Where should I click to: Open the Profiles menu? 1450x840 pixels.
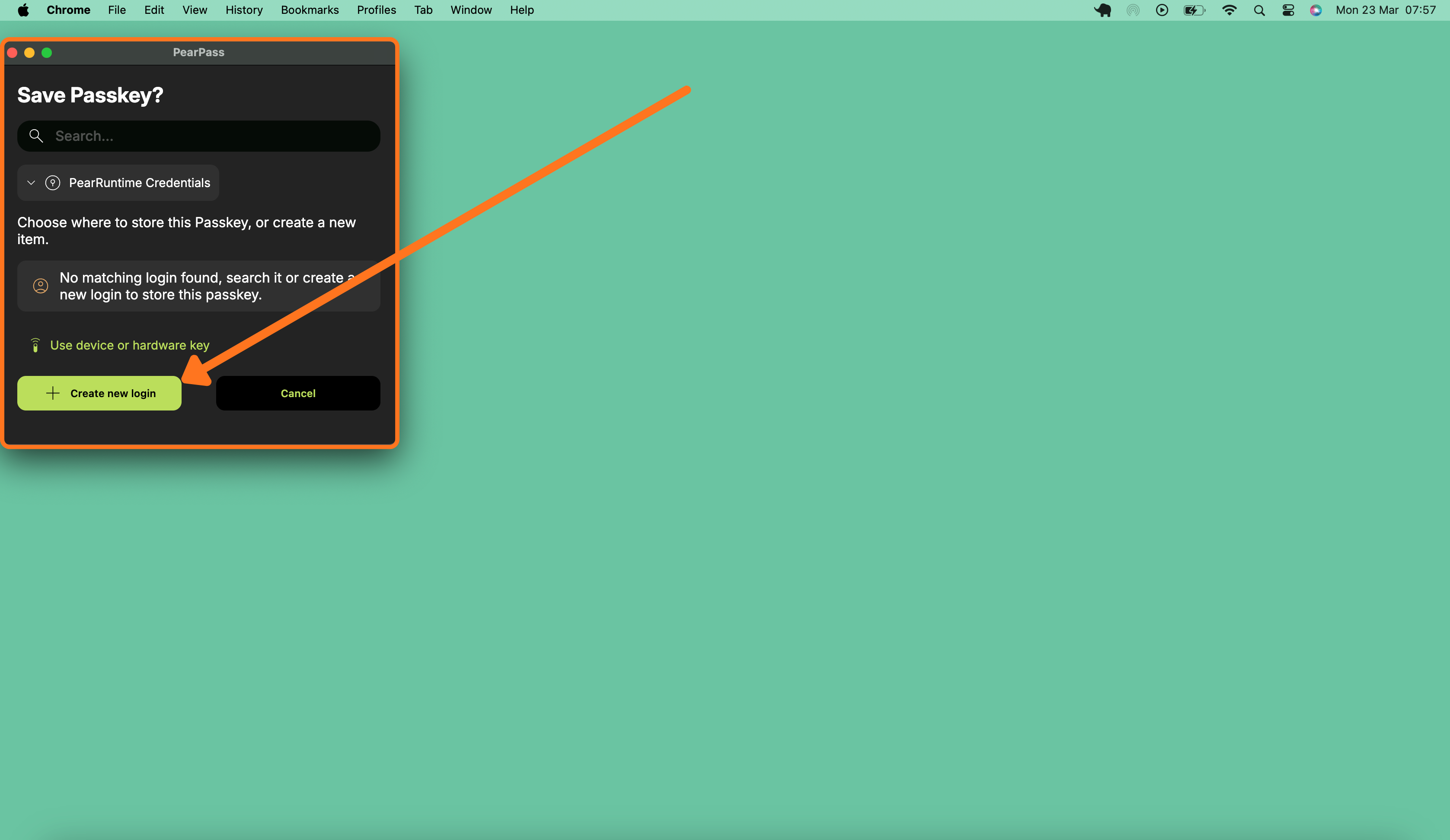point(376,10)
